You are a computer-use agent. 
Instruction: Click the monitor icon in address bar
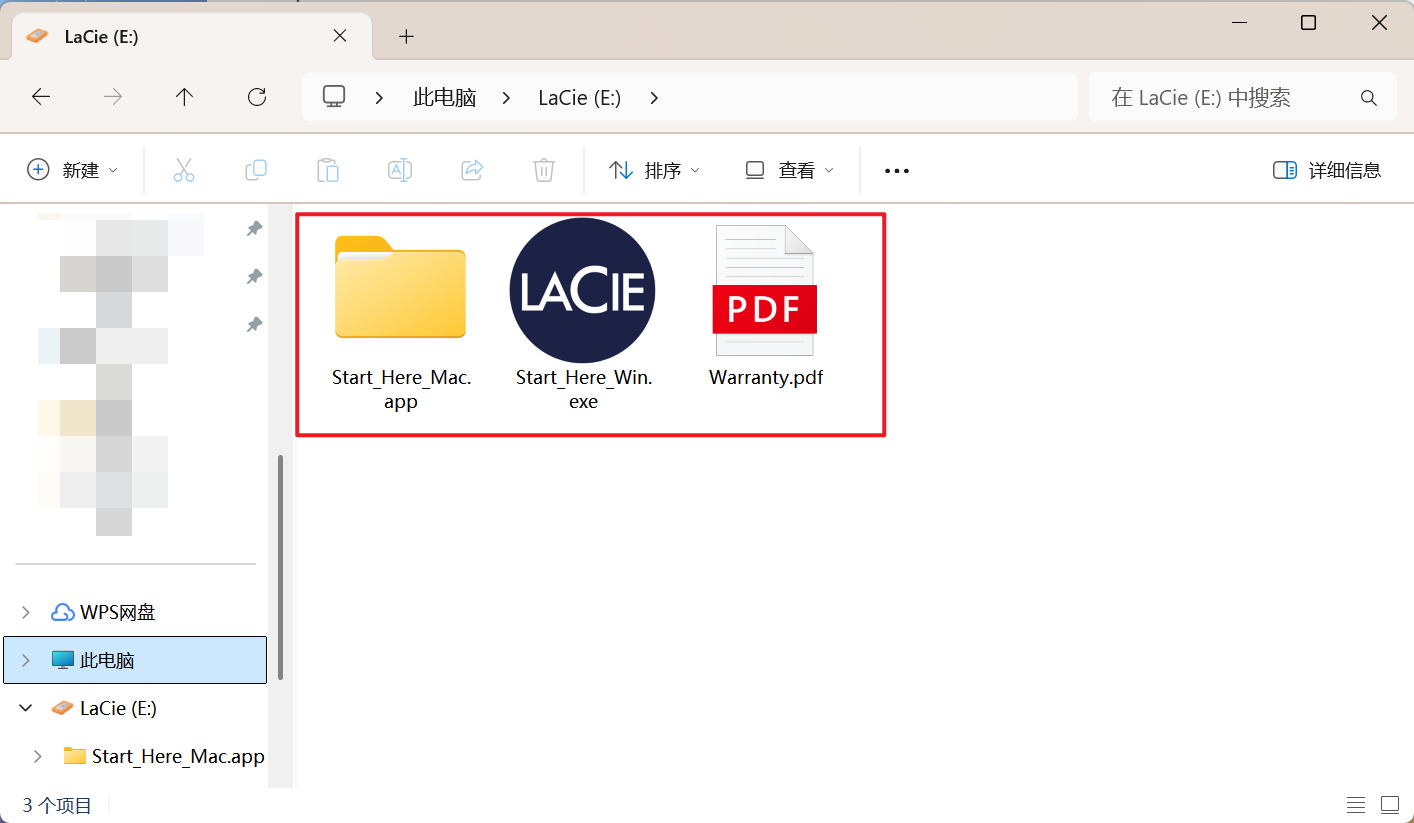click(334, 96)
